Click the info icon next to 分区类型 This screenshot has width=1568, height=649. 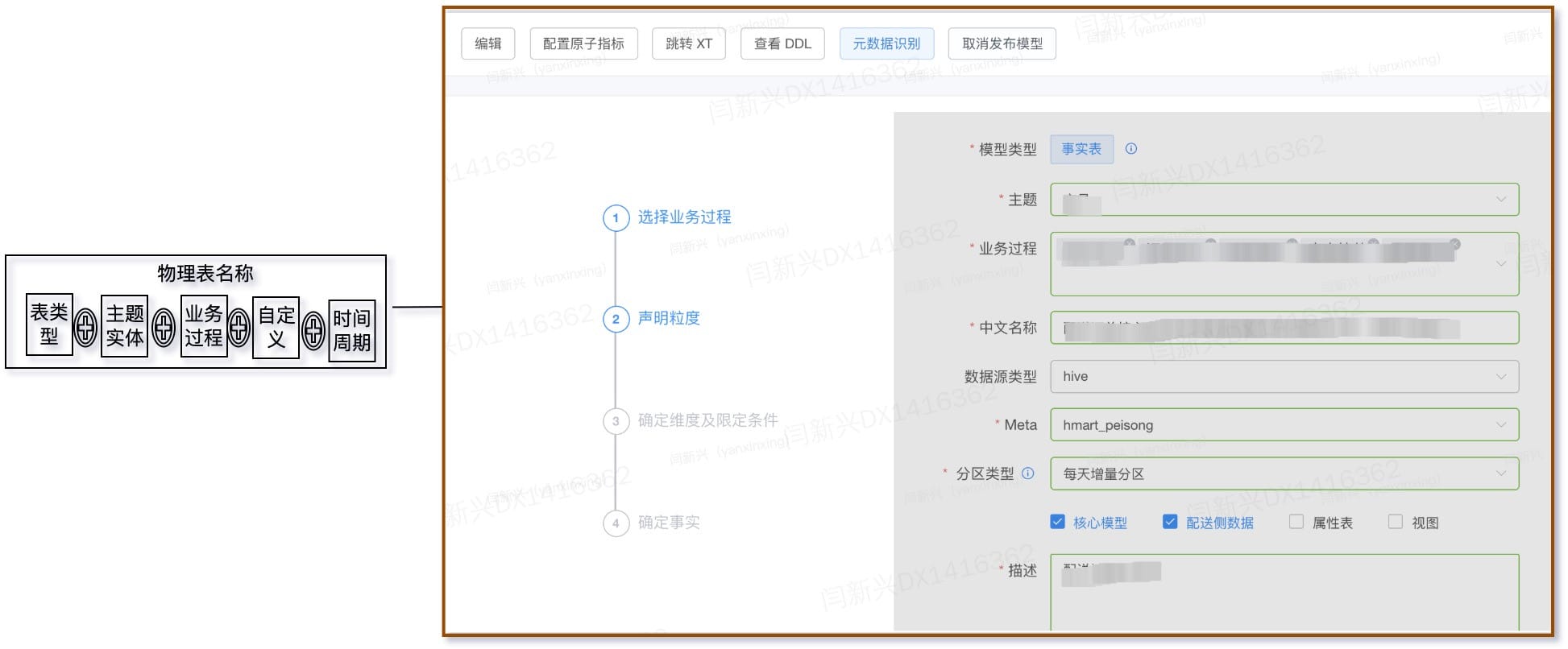pos(1027,473)
